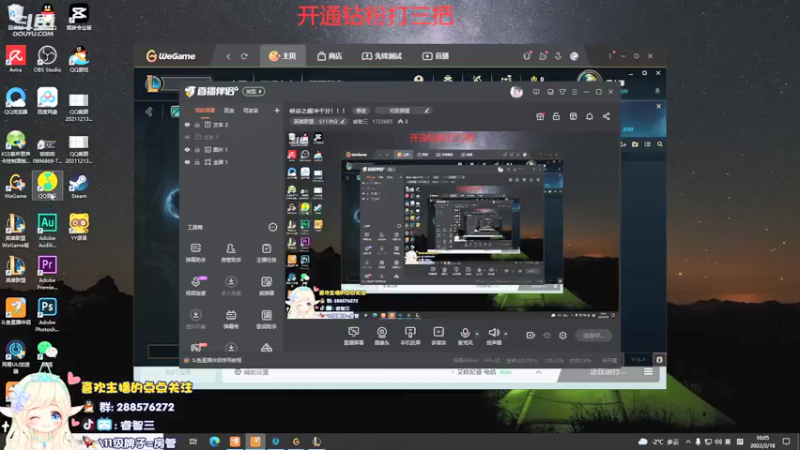The width and height of the screenshot is (800, 450).
Task: Go back in WeGame navigation
Action: [x=228, y=56]
